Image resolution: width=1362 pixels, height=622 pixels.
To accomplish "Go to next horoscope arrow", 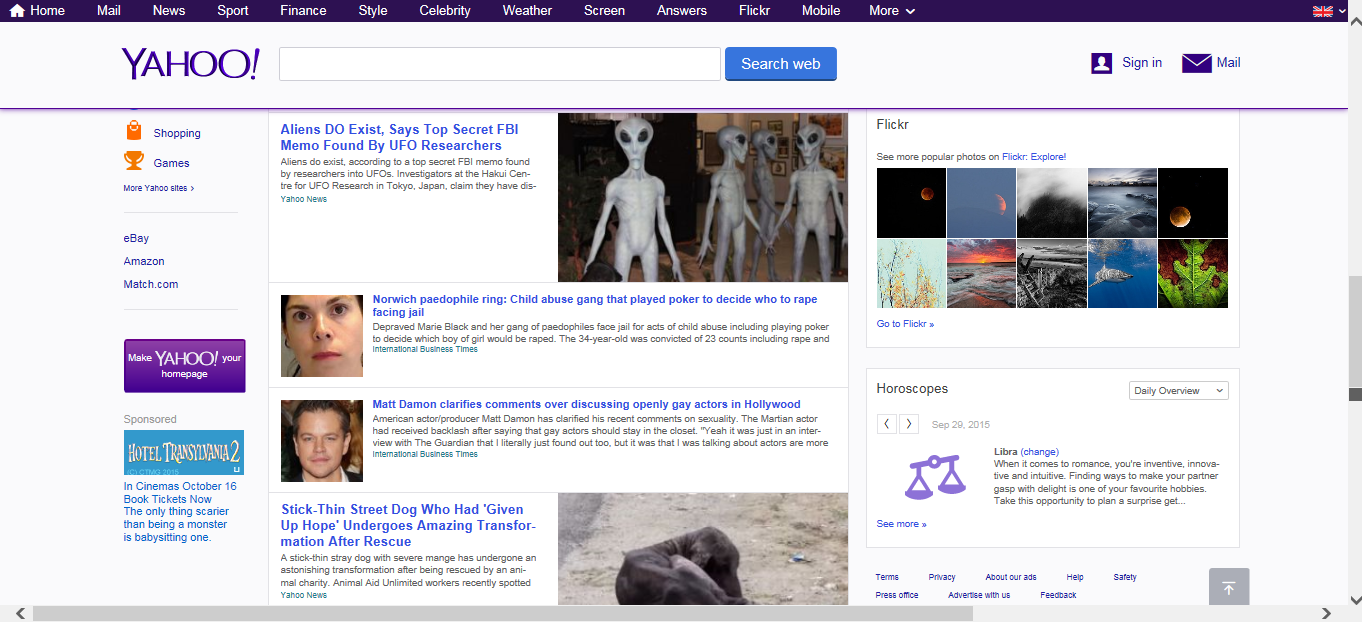I will 909,424.
